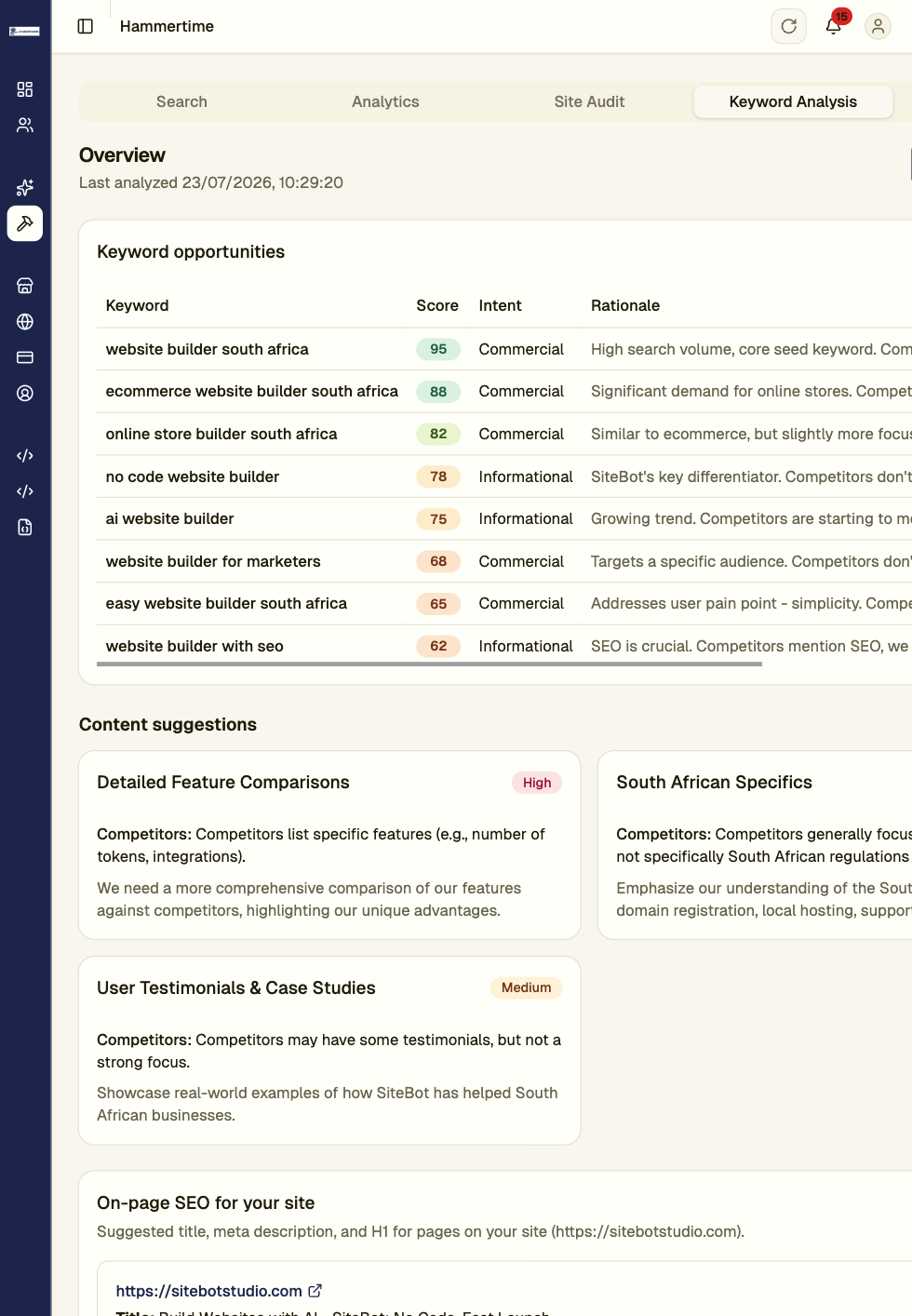Click the score badge 75

pyautogui.click(x=438, y=519)
